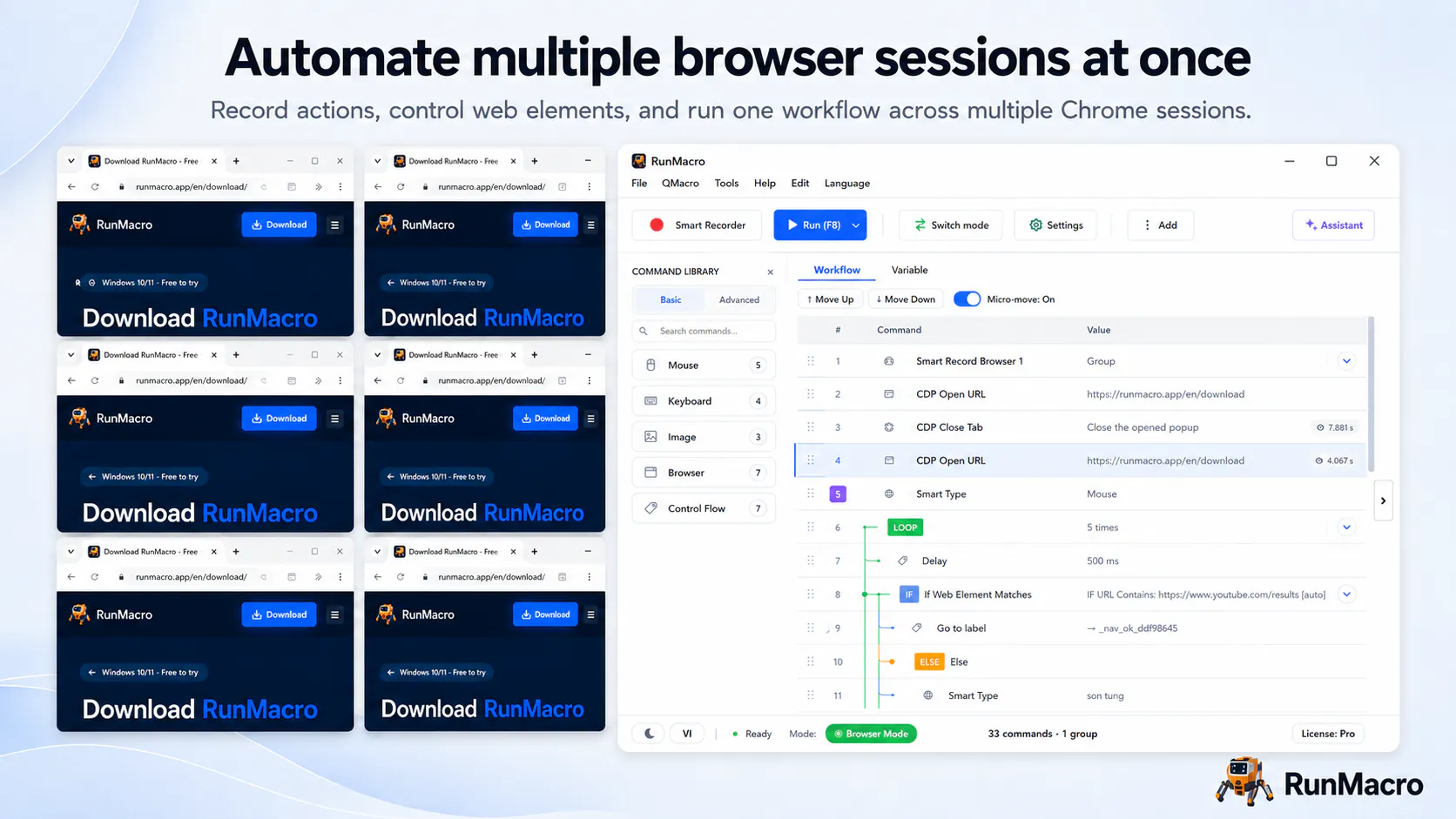Select the 'son tung' value cell

click(x=1105, y=696)
